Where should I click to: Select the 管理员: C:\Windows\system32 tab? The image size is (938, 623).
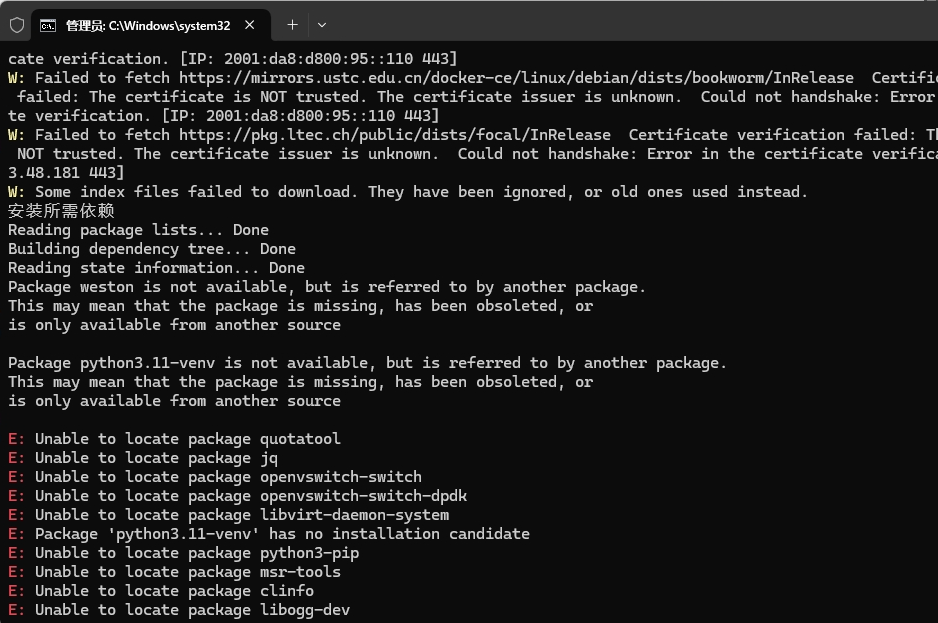[150, 25]
